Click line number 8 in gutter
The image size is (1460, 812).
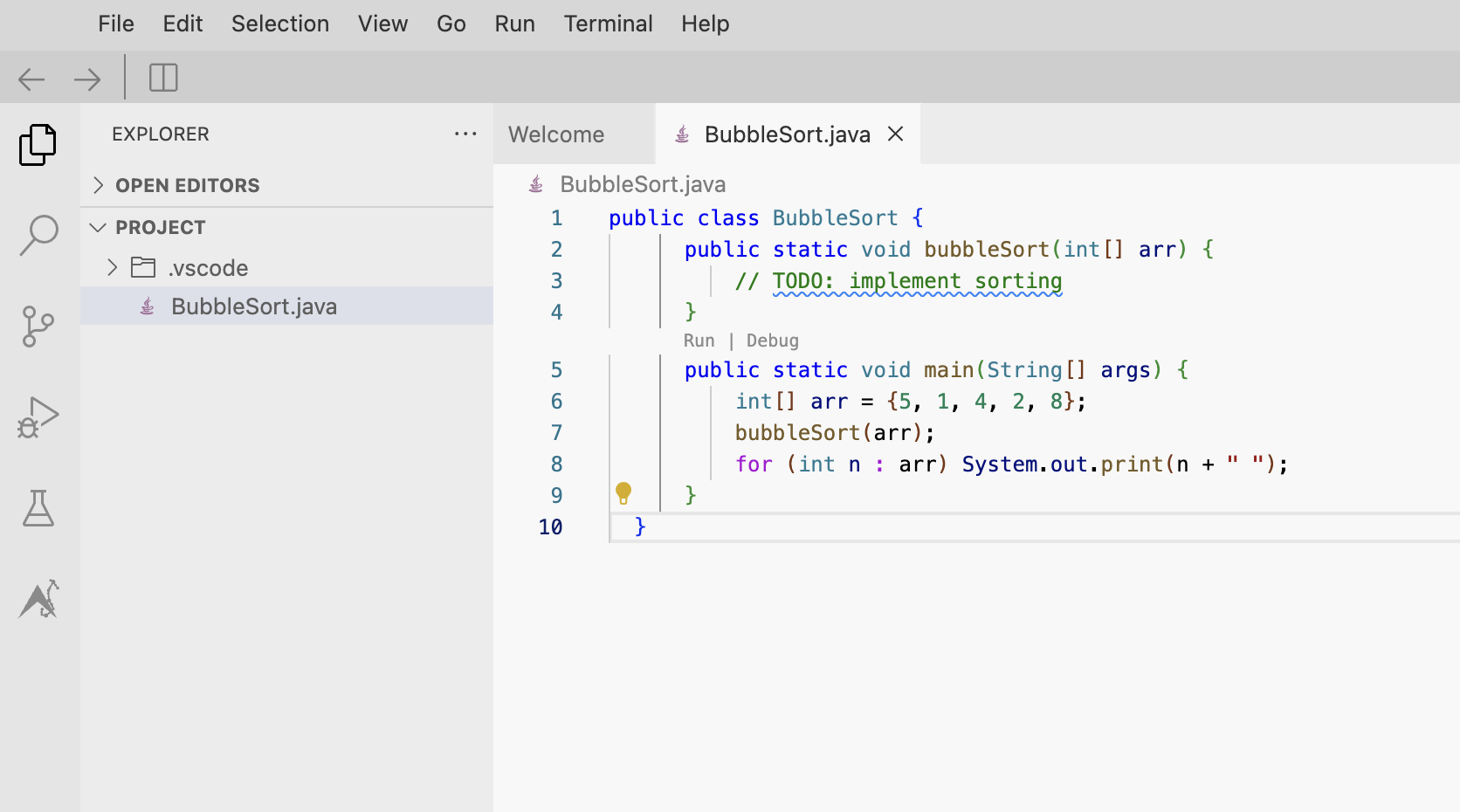click(556, 464)
